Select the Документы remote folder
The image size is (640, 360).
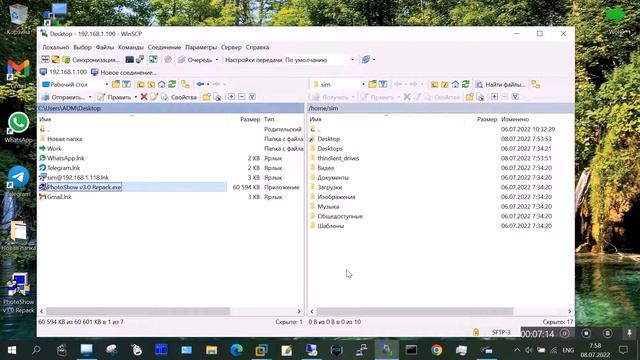click(333, 178)
